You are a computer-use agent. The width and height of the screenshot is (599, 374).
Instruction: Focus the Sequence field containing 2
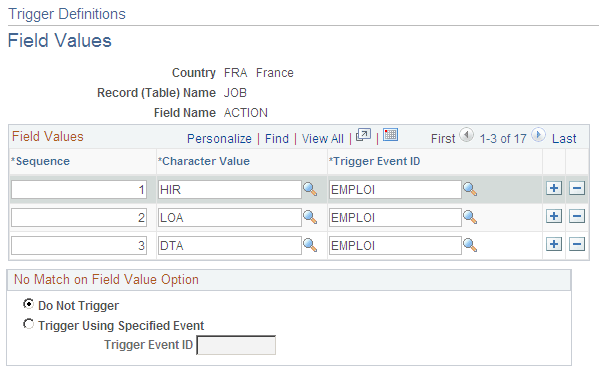tap(79, 217)
